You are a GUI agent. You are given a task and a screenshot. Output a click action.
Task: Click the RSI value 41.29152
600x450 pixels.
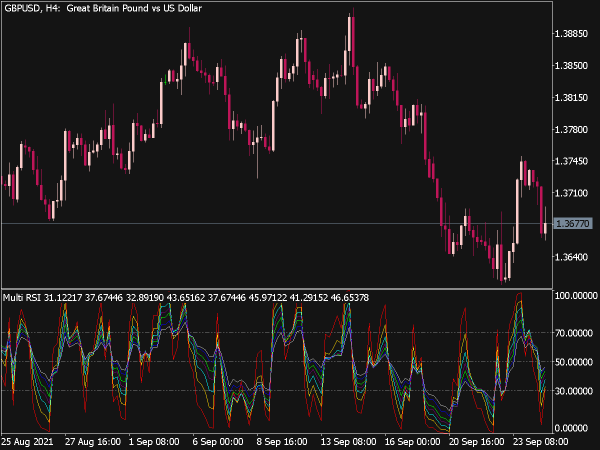(x=309, y=297)
